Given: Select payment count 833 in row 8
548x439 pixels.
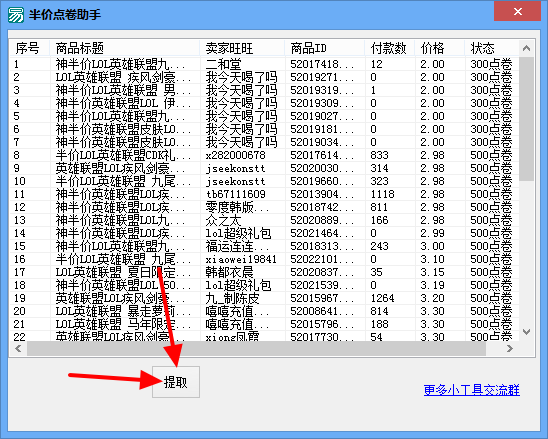Looking at the screenshot, I should click(x=380, y=155).
